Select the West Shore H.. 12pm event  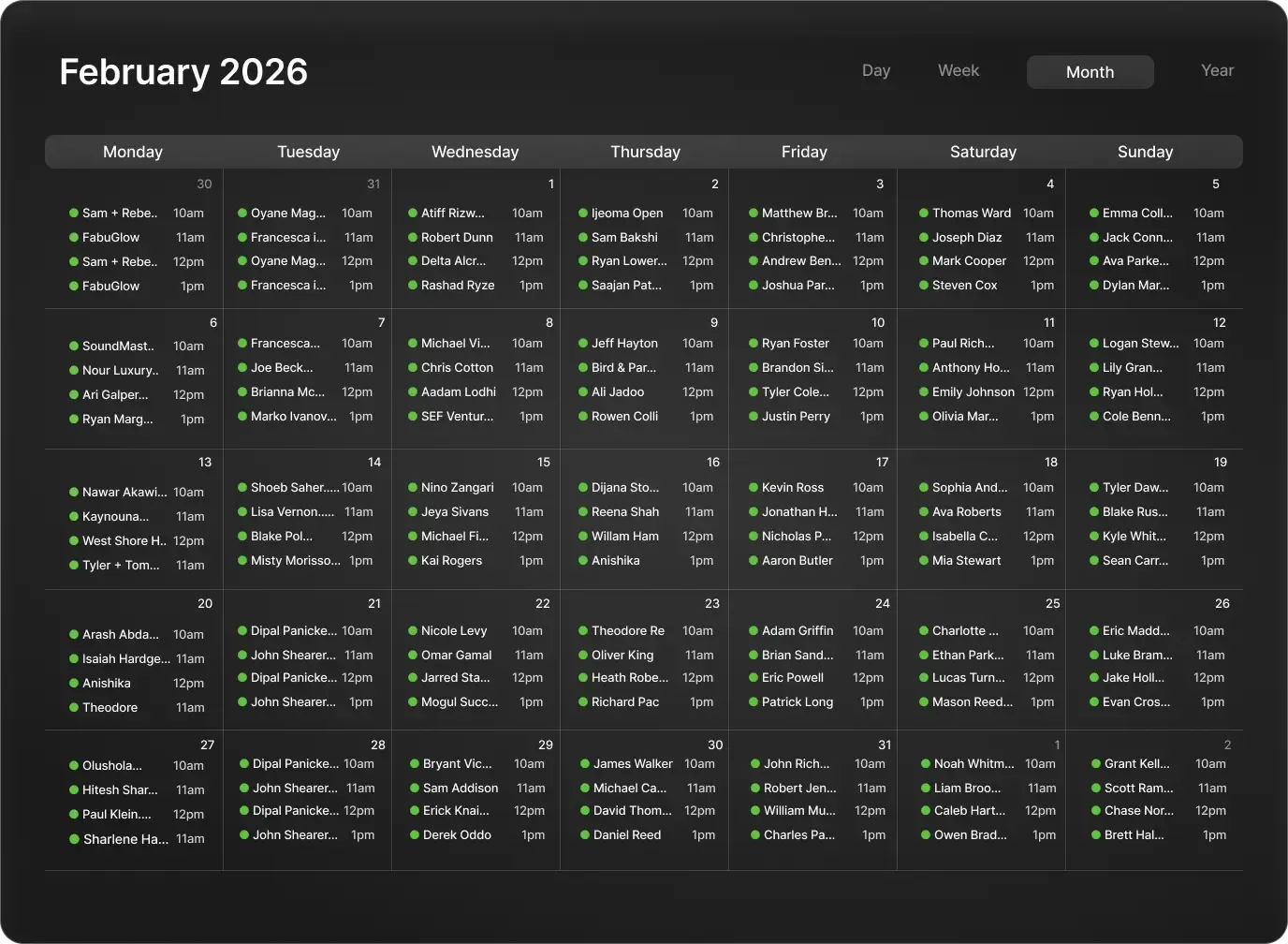pos(136,541)
